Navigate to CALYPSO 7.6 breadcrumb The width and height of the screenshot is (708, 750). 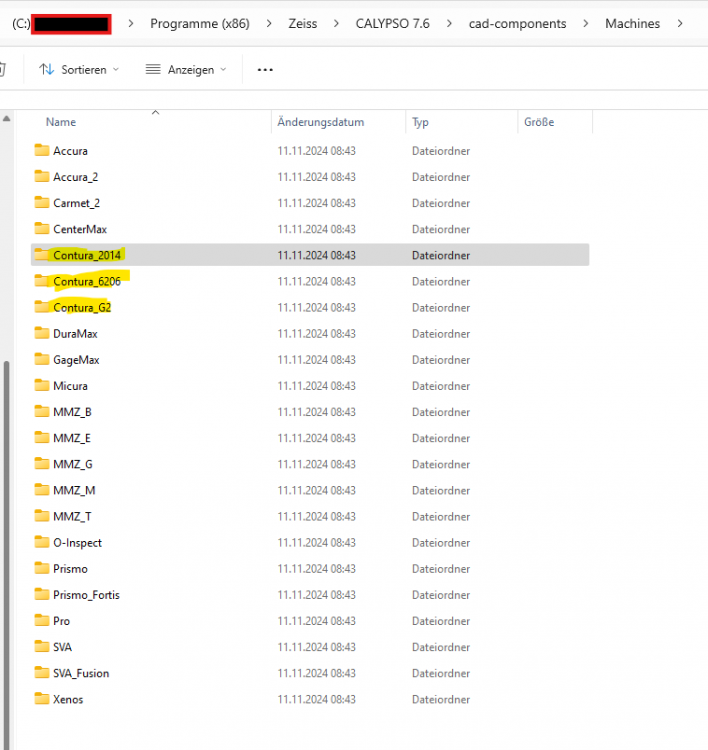point(392,23)
